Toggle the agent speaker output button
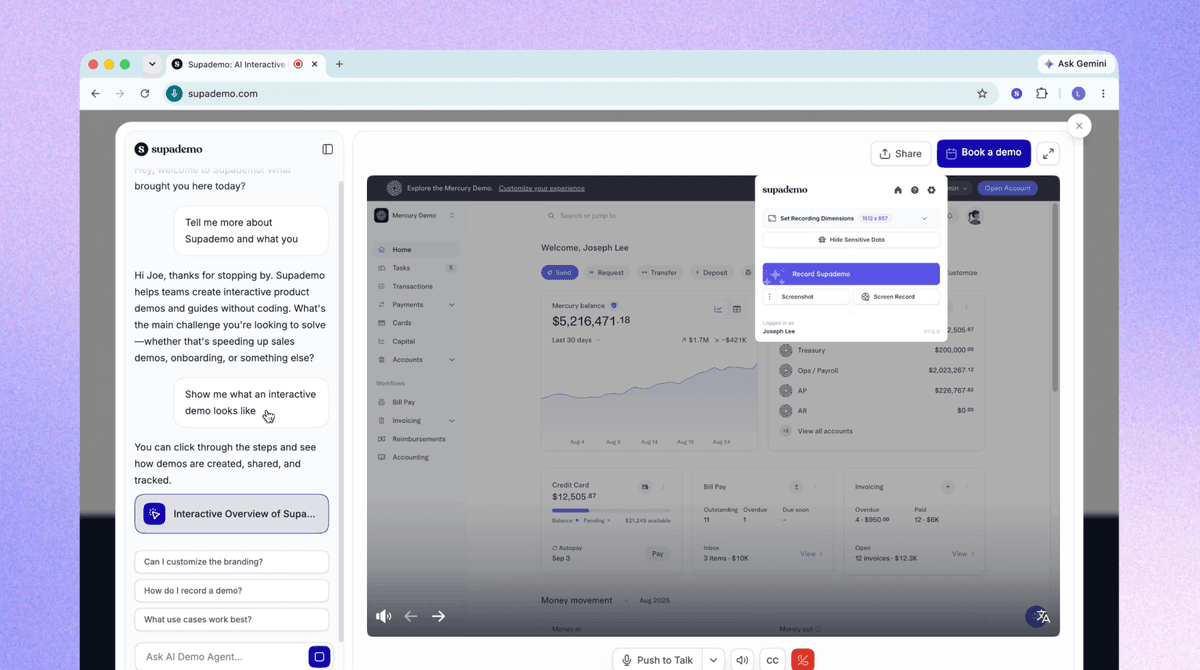The height and width of the screenshot is (670, 1200). tap(742, 660)
